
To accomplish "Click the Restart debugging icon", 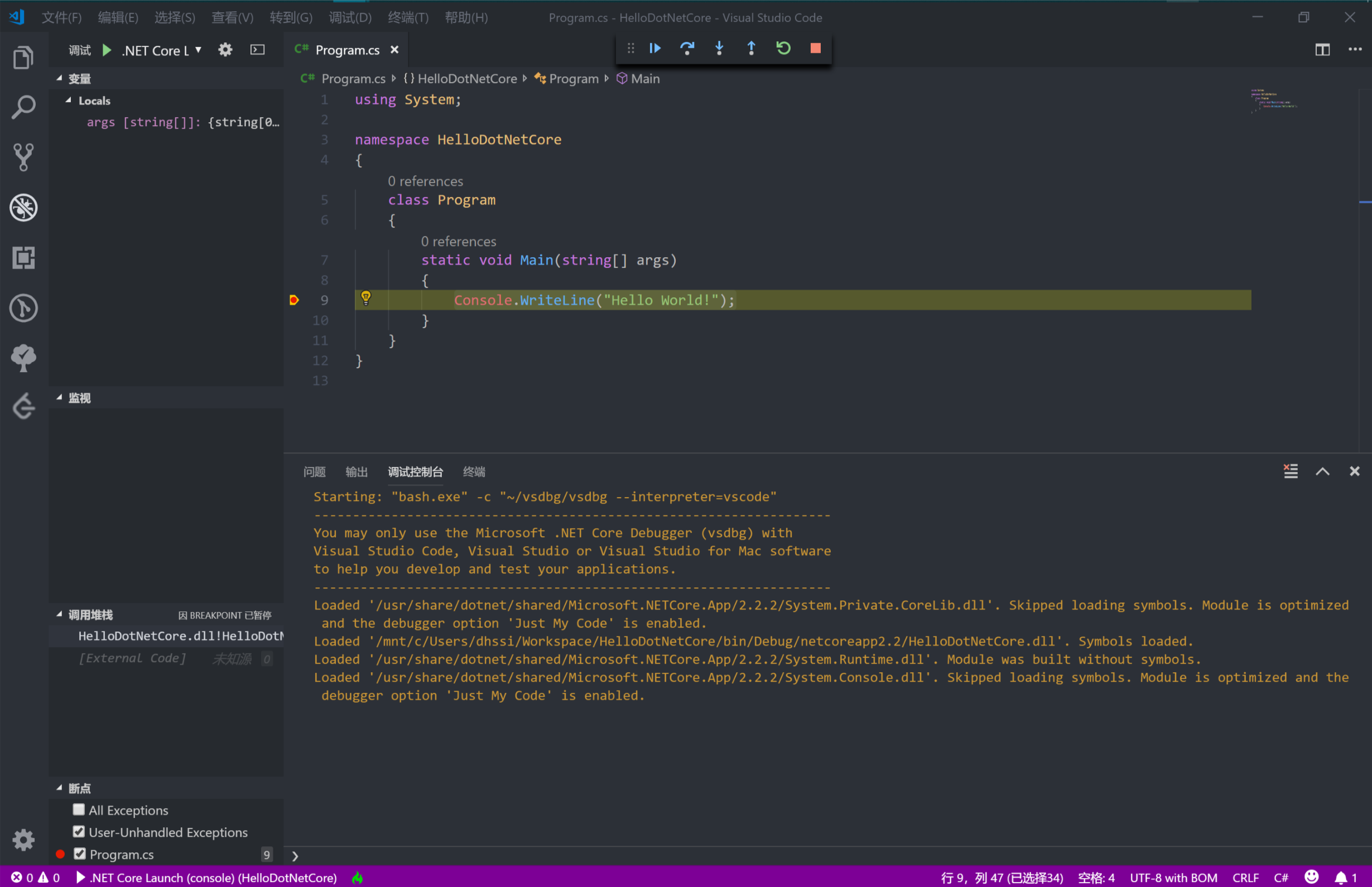I will pyautogui.click(x=783, y=49).
